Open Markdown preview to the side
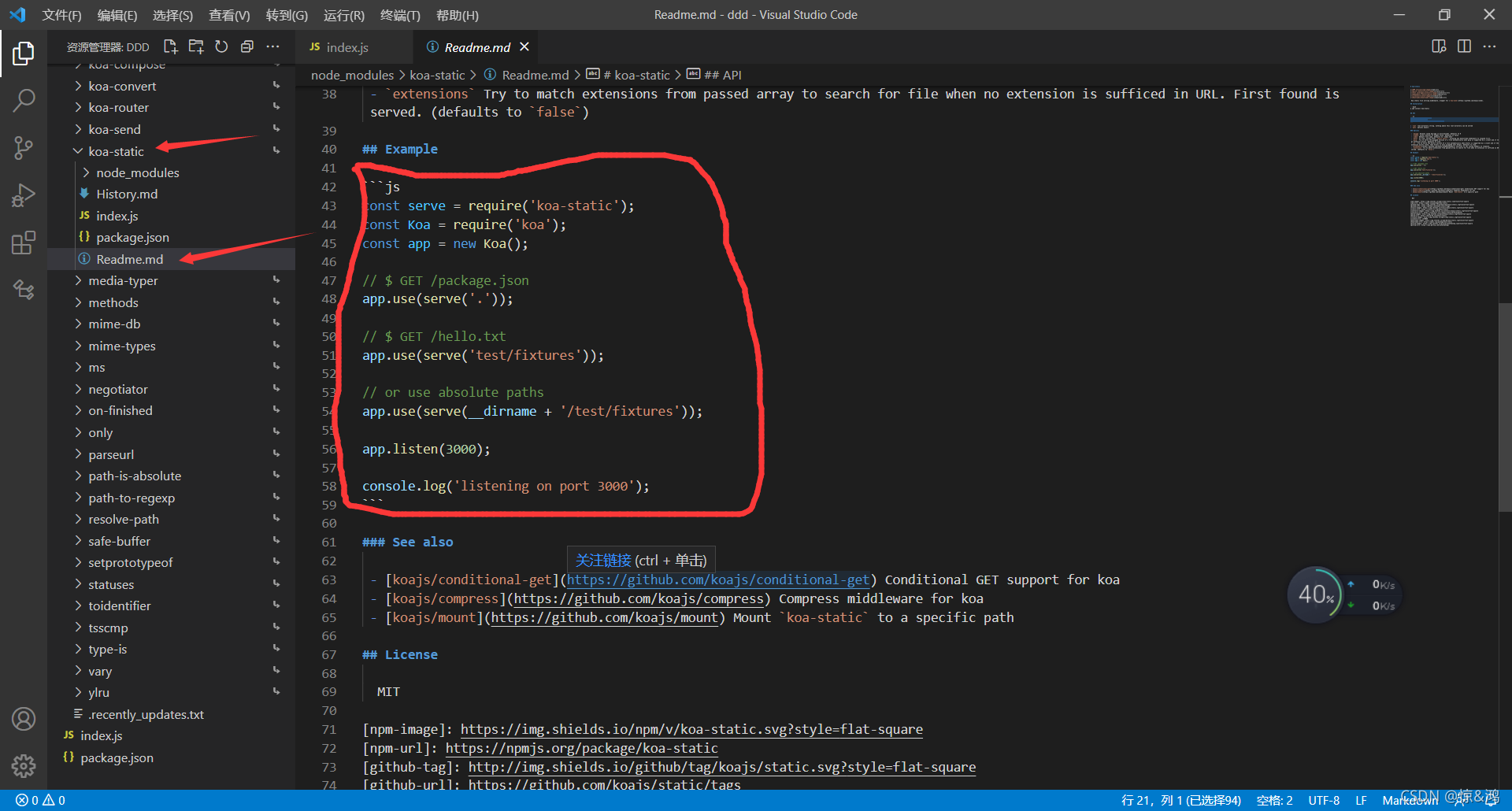 [1439, 46]
